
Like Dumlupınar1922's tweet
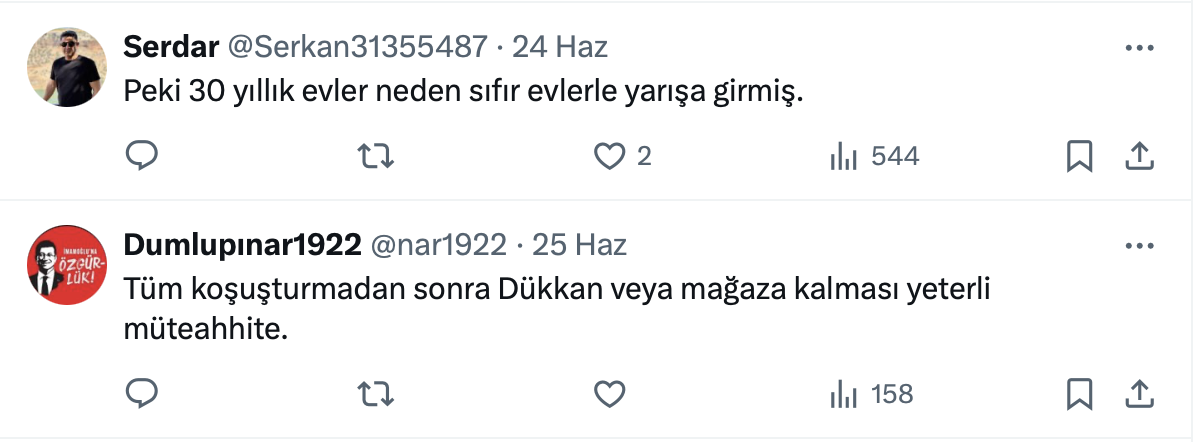(609, 394)
